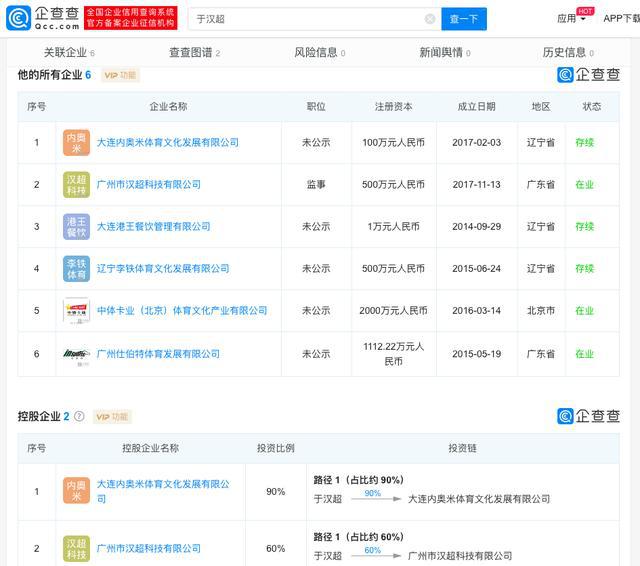Click the 港王餐饮 company logo icon
The image size is (640, 566).
[77, 227]
